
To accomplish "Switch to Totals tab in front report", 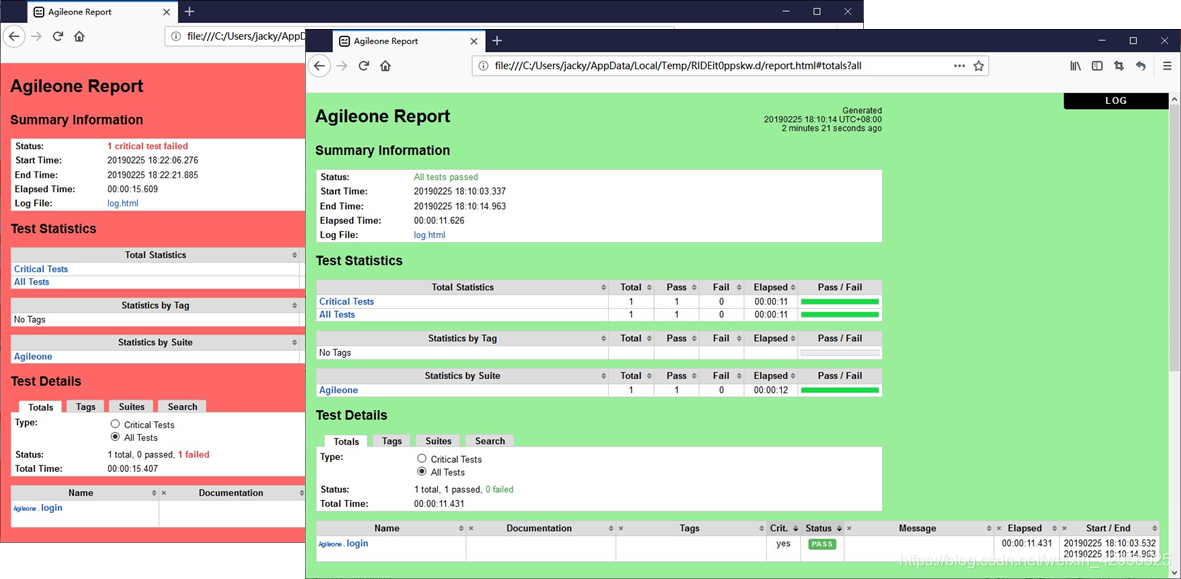I will (x=346, y=441).
